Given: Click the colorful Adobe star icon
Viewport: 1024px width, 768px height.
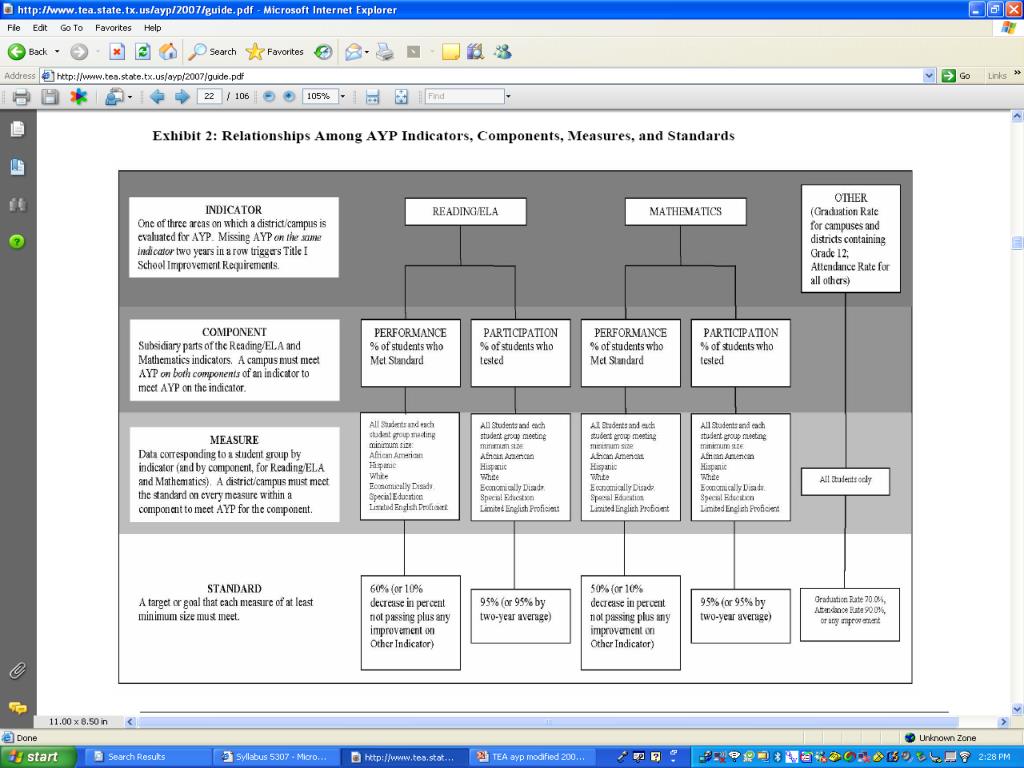Looking at the screenshot, I should (78, 97).
